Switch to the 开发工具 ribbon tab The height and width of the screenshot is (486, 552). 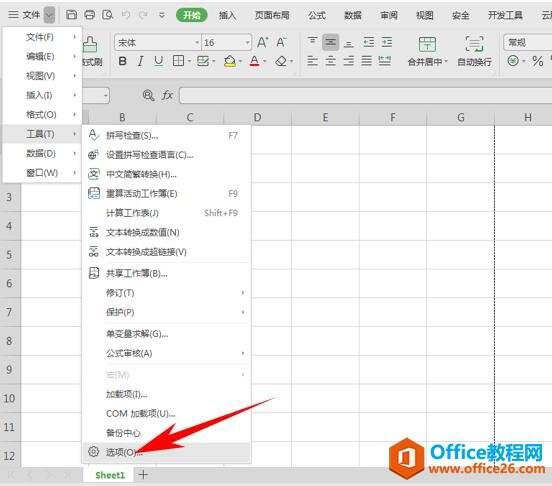505,15
